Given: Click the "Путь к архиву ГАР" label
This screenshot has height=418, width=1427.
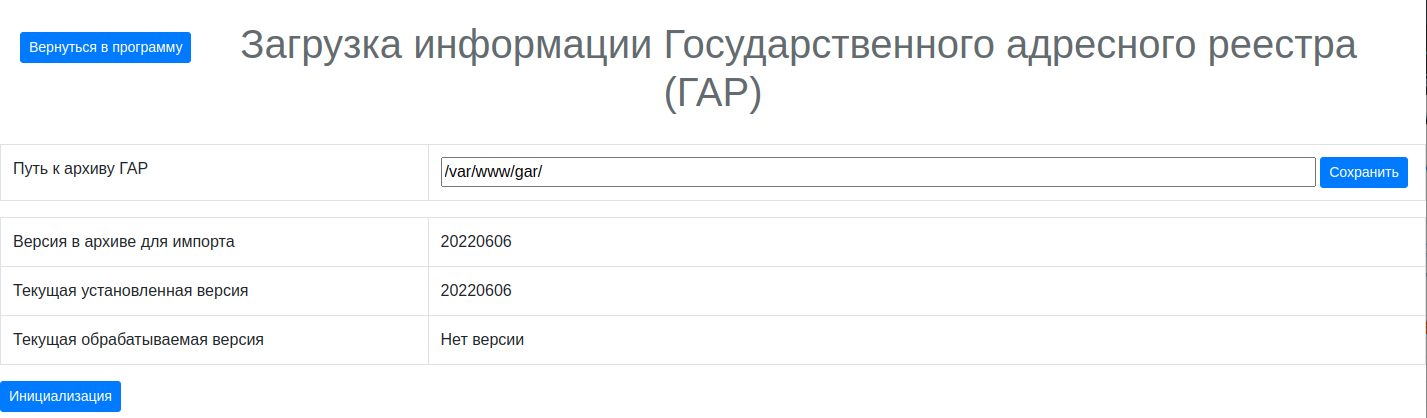Looking at the screenshot, I should pos(80,169).
